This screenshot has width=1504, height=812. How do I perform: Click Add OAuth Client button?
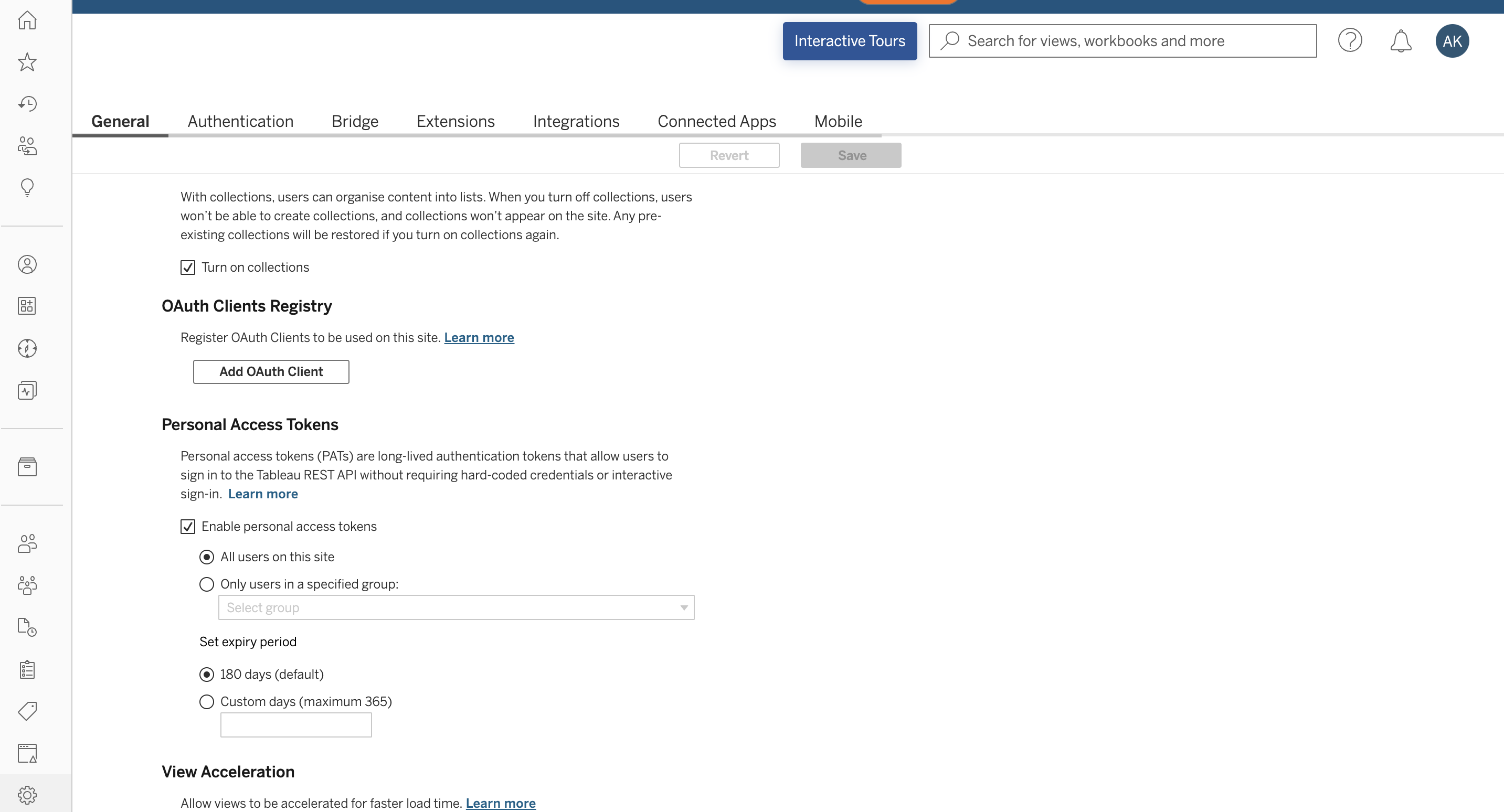coord(270,371)
